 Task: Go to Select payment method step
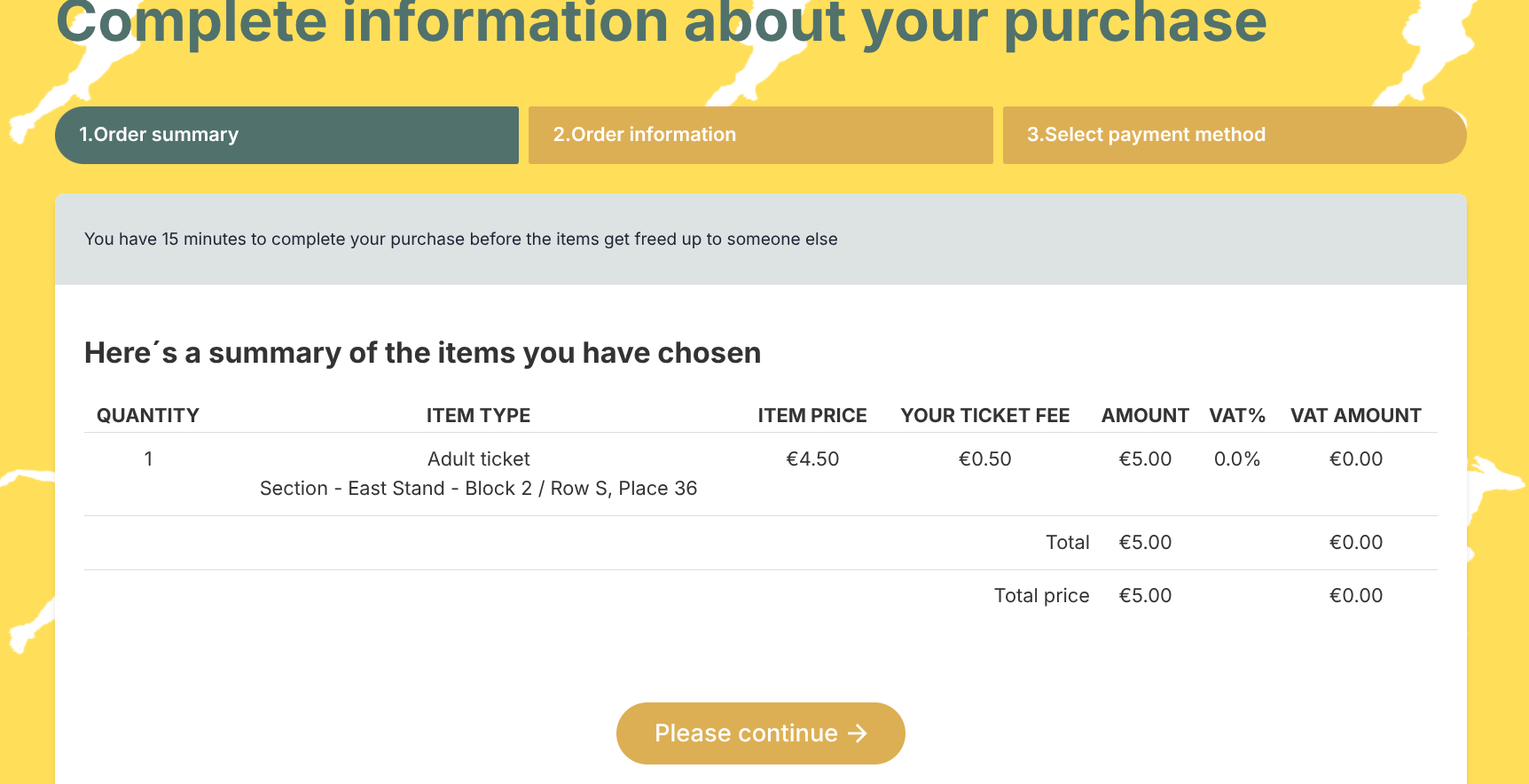[x=1234, y=135]
